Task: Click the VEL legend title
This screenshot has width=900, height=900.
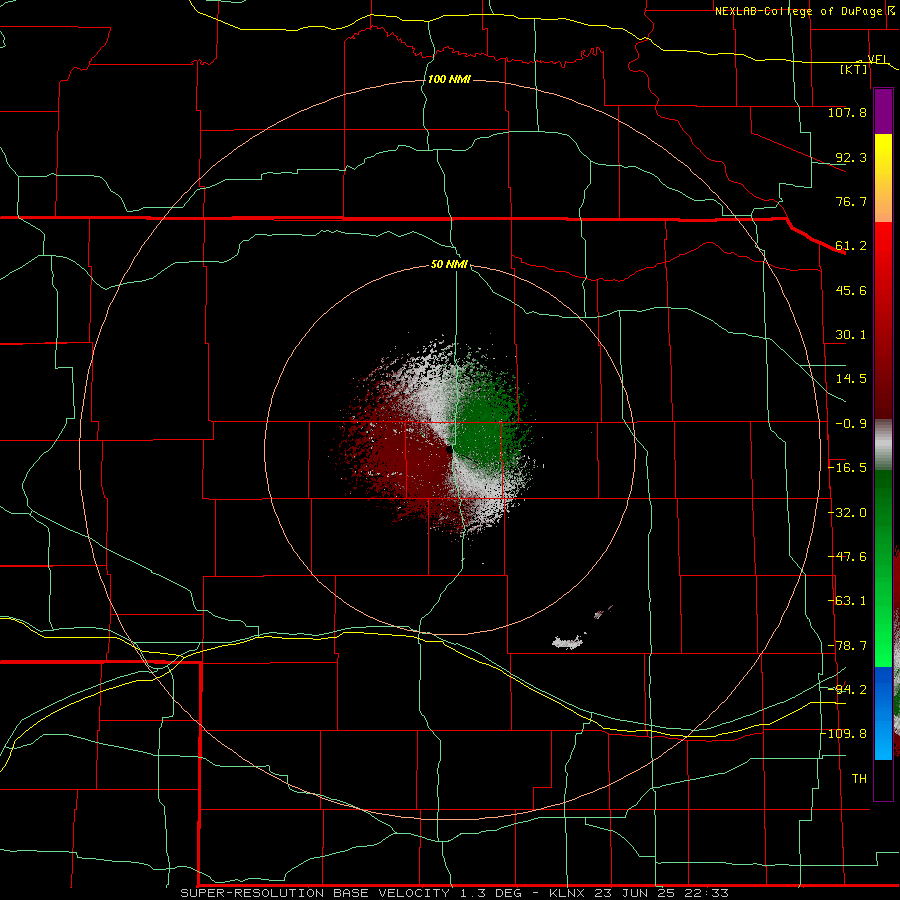Action: (877, 59)
